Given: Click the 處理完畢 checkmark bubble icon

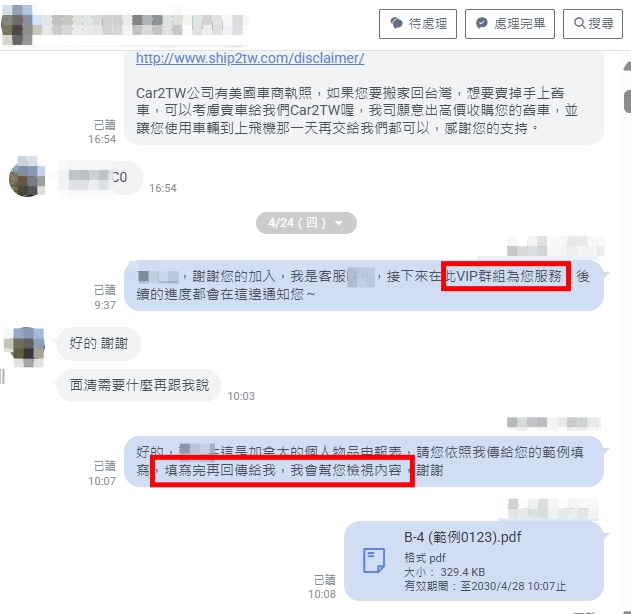Looking at the screenshot, I should 481,23.
